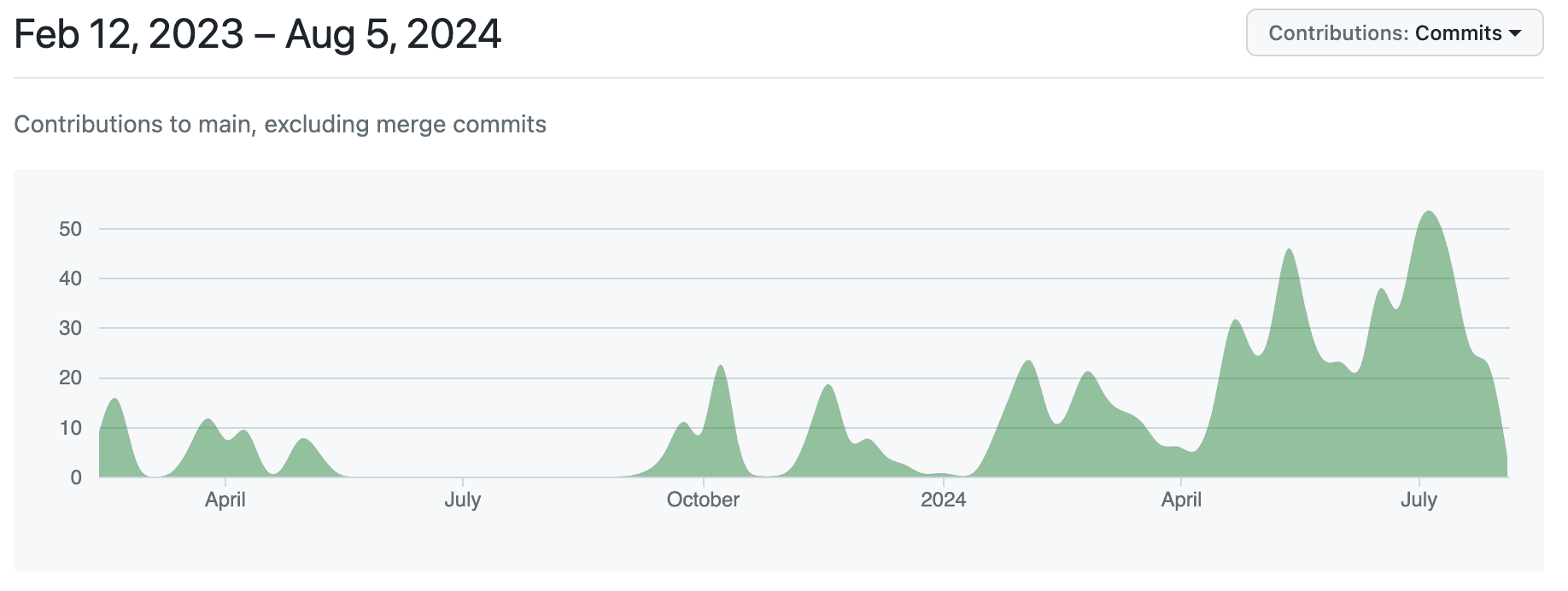Click the dropdown caret beside Commits
Screen dimensions: 1568x591
(x=1515, y=33)
